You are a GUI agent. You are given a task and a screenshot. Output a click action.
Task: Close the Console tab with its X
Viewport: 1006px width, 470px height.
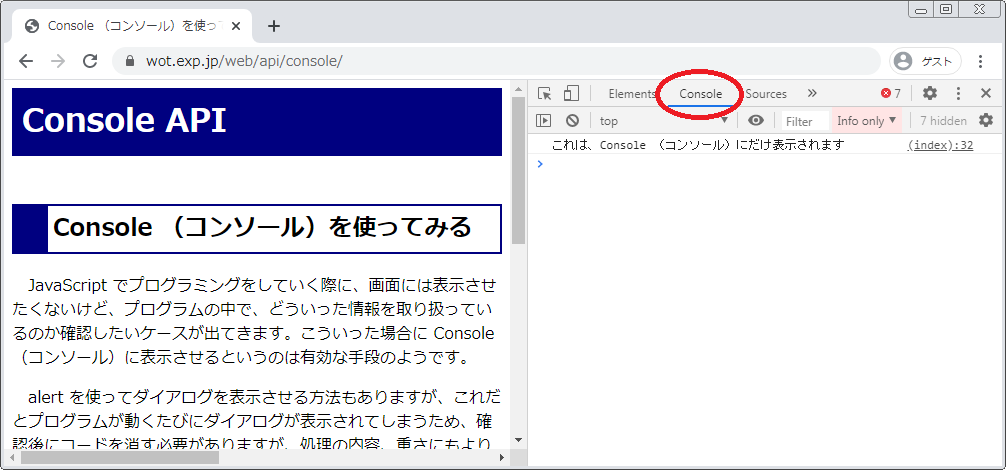click(x=235, y=26)
